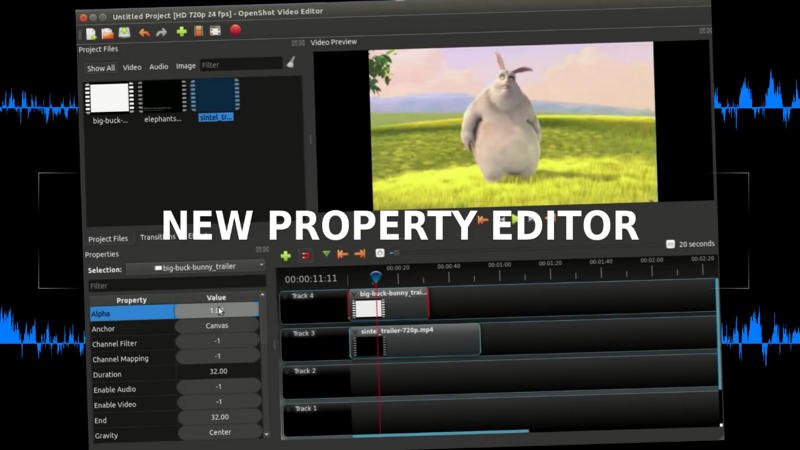This screenshot has height=450, width=800.
Task: Toggle the snapping magnet icon
Action: (306, 255)
